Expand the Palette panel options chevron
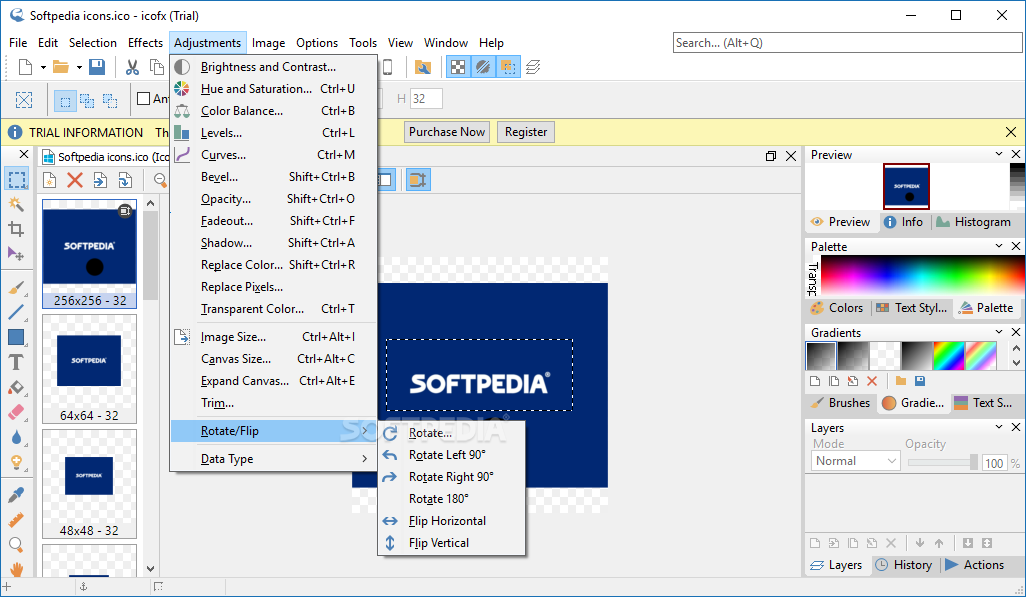This screenshot has width=1026, height=597. [x=999, y=246]
